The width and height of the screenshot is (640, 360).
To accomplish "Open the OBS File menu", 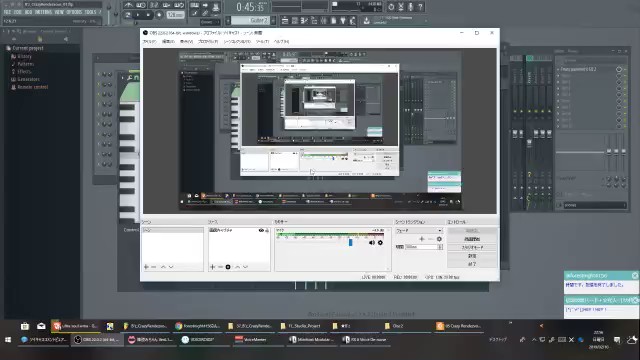I will (x=149, y=42).
